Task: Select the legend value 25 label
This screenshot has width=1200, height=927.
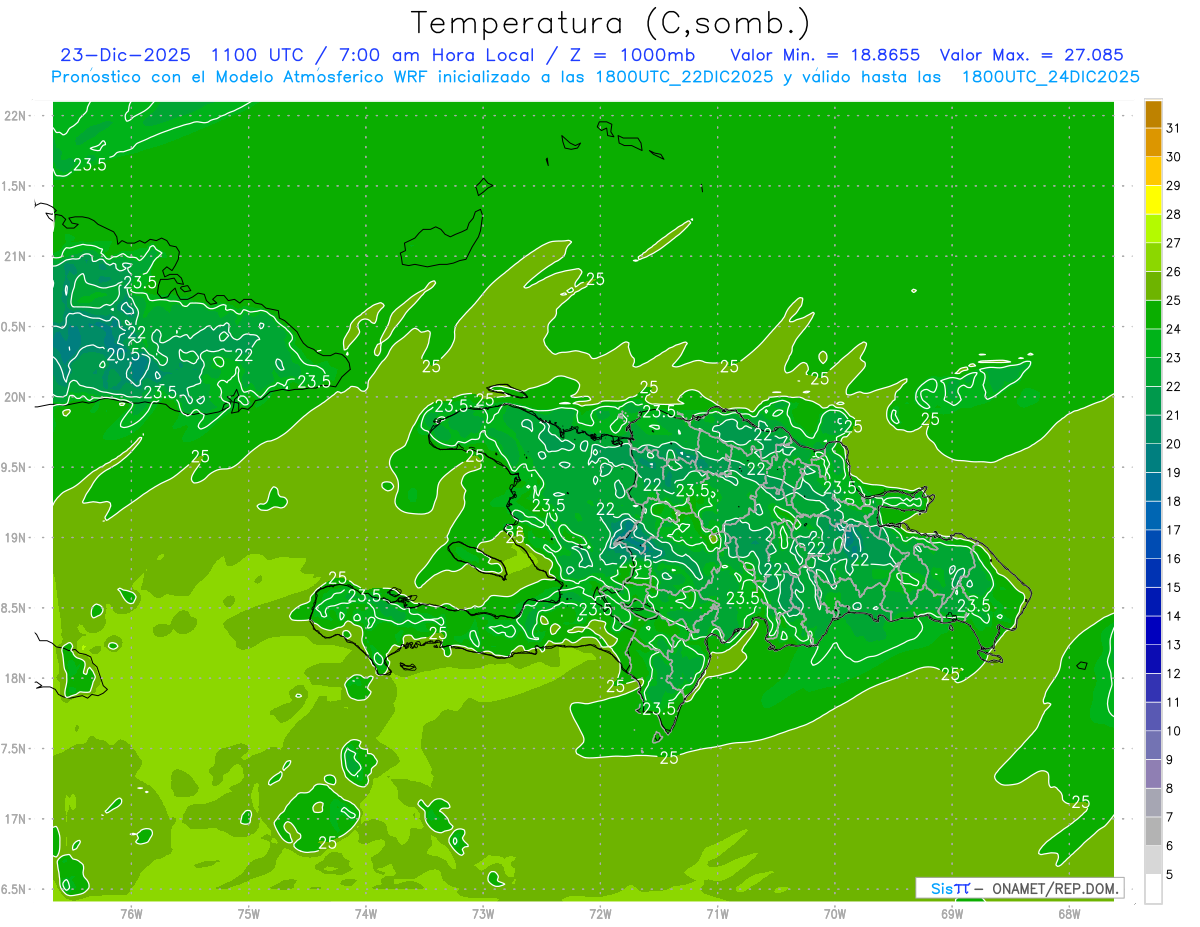Action: click(x=1173, y=300)
